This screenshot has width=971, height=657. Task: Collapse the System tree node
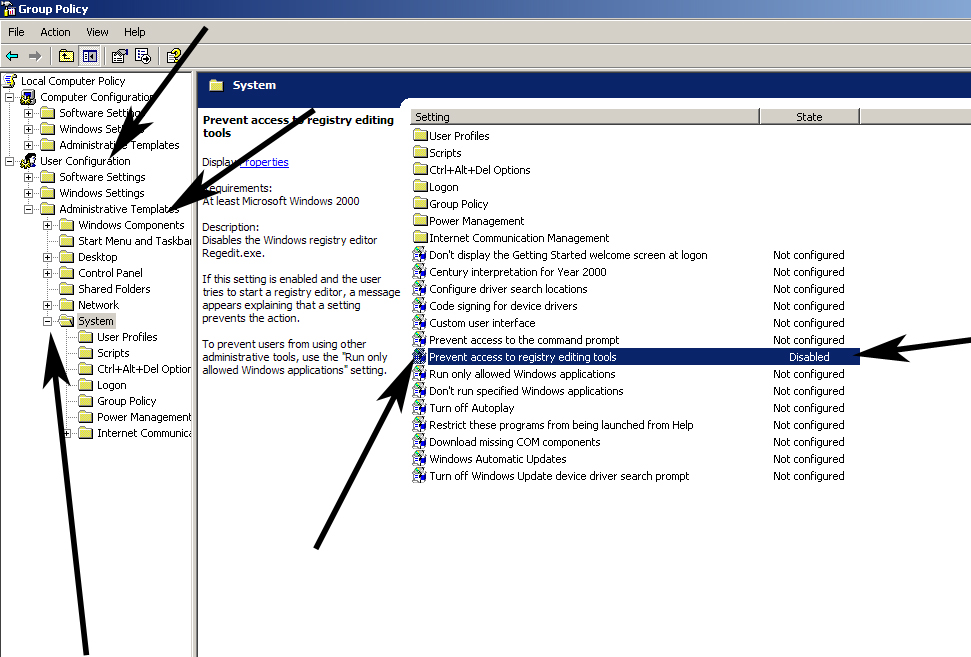point(48,321)
